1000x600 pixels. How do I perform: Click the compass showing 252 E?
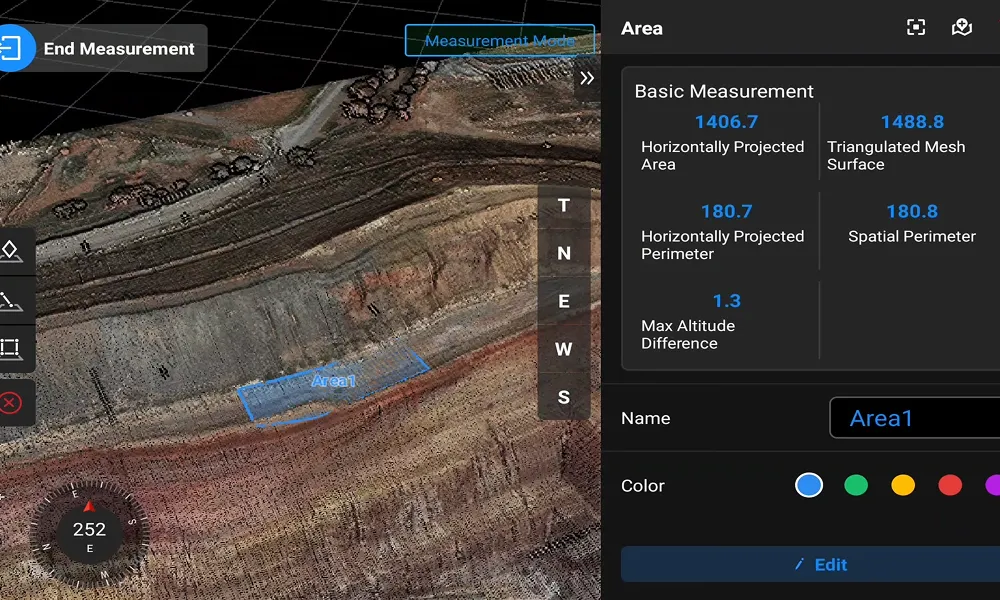pos(89,532)
